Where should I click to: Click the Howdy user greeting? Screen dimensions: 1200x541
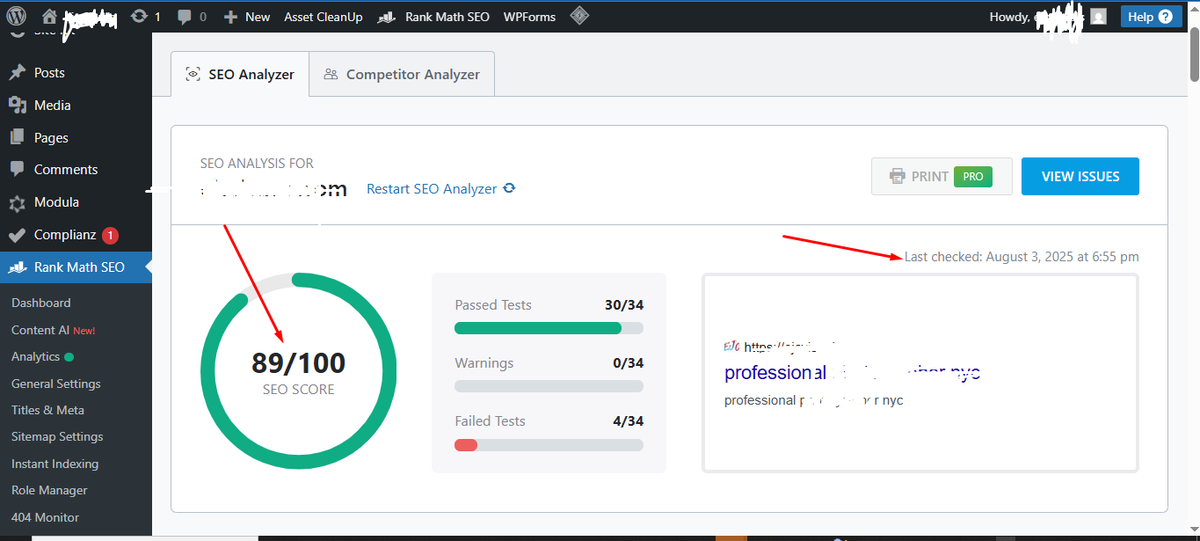pos(1035,17)
